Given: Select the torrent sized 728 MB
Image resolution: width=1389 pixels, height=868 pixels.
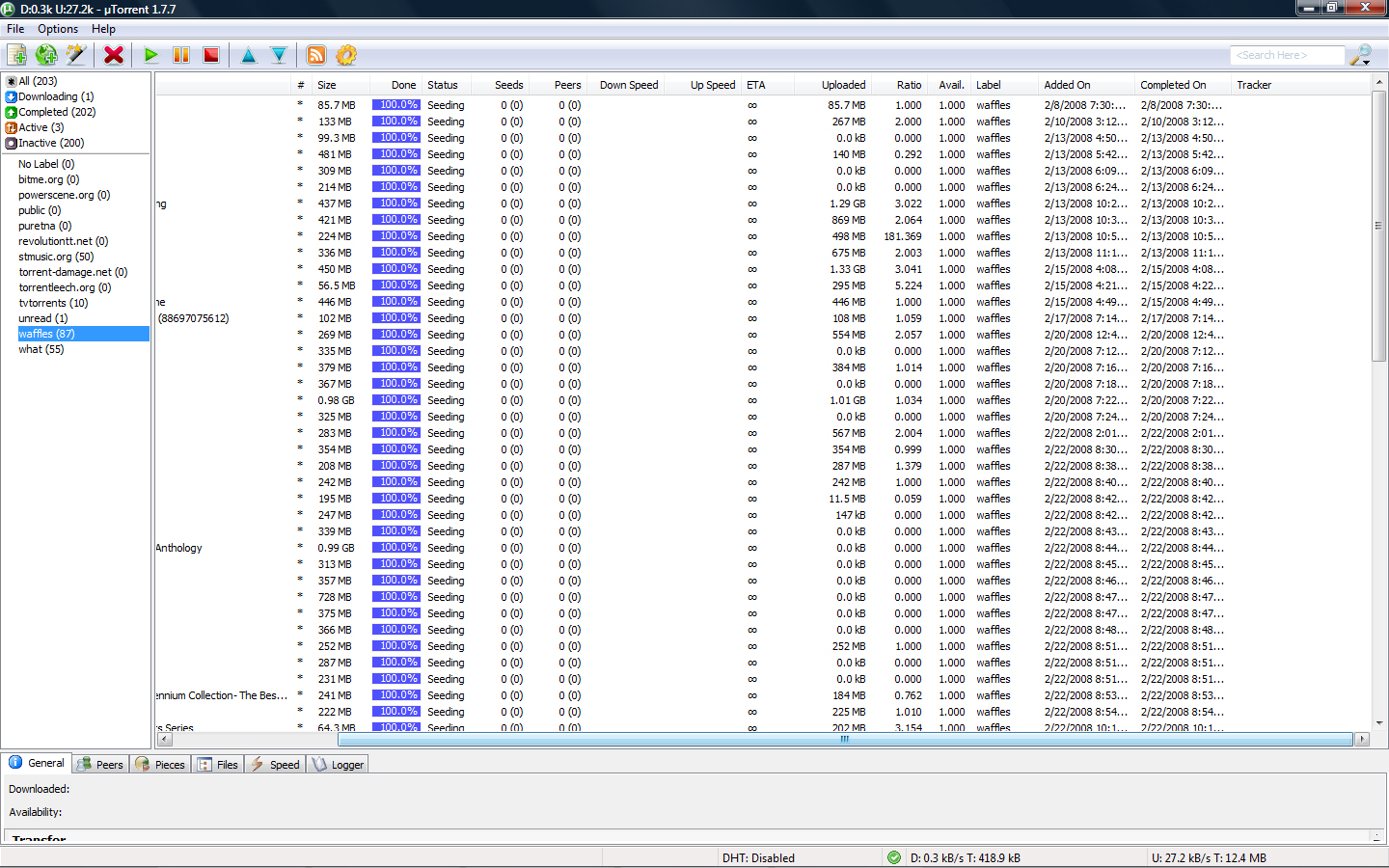Looking at the screenshot, I should [x=762, y=597].
